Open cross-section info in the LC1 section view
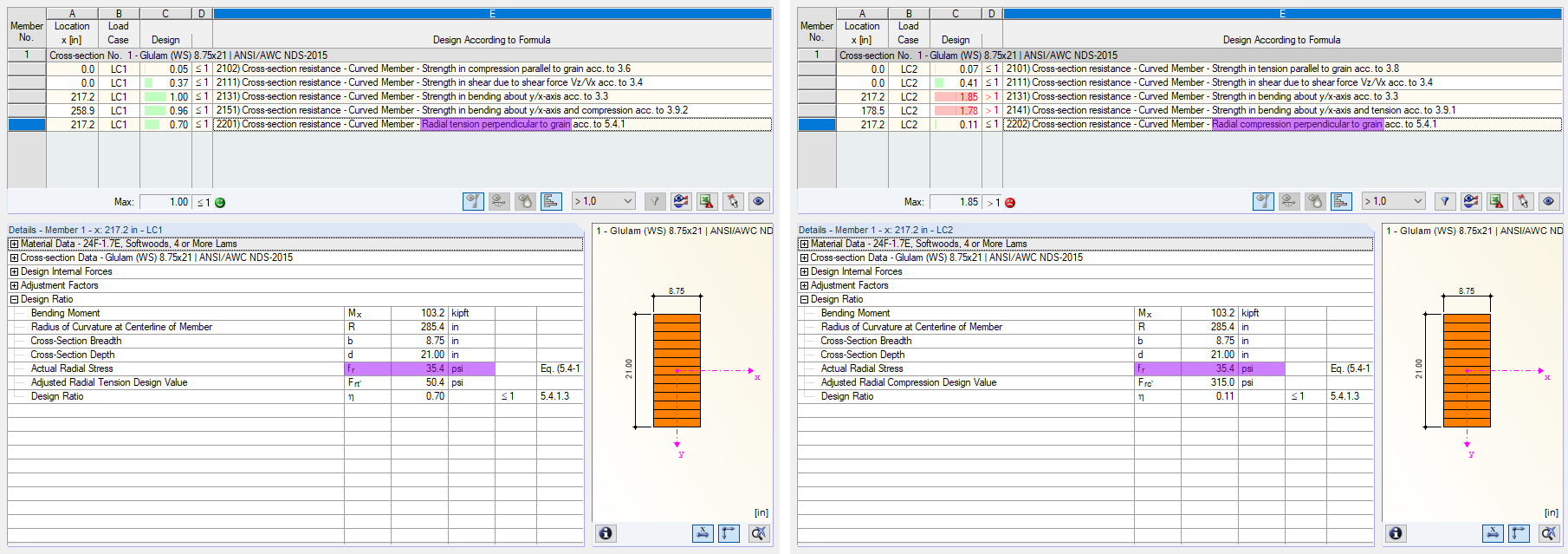Image resolution: width=1568 pixels, height=554 pixels. (x=606, y=533)
